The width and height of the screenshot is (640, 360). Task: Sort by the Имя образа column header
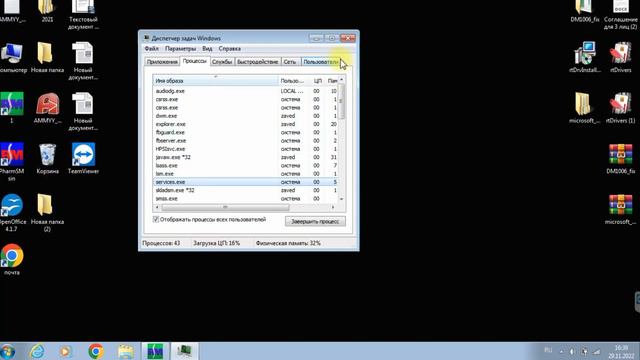coord(216,81)
